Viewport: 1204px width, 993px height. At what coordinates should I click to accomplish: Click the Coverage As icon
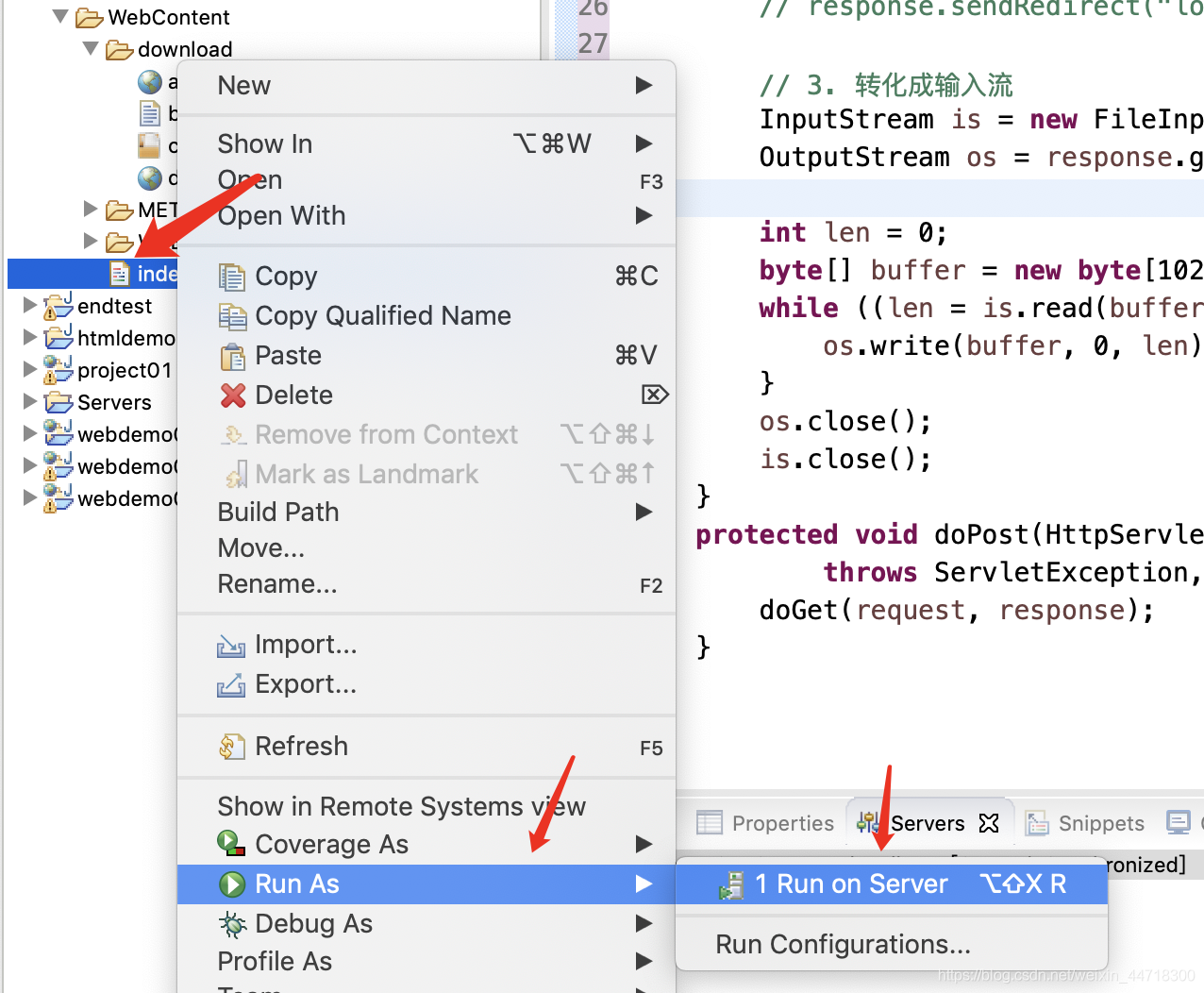(x=232, y=844)
